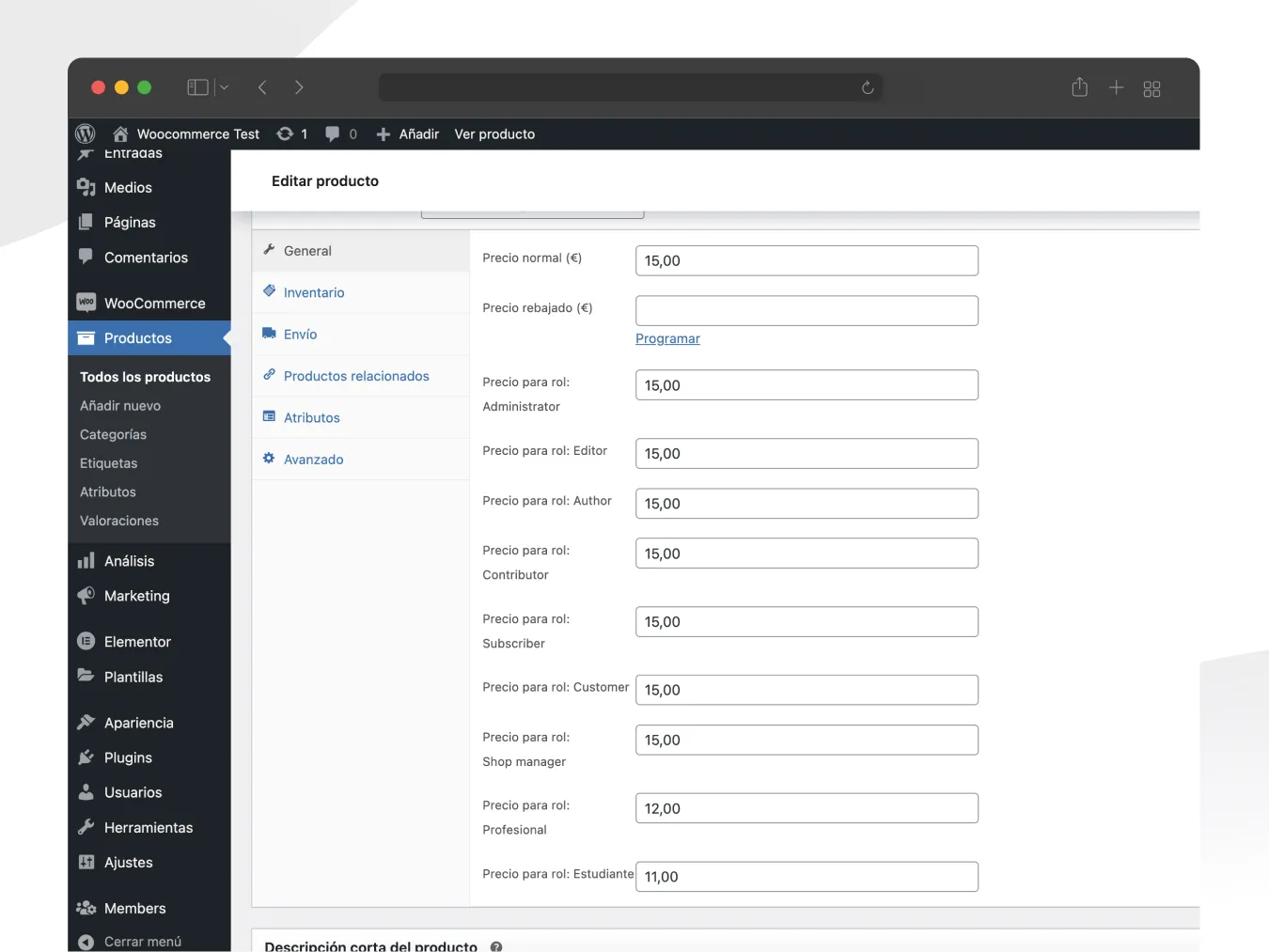Open a new Safari tab with plus icon
The height and width of the screenshot is (952, 1269).
[1116, 87]
